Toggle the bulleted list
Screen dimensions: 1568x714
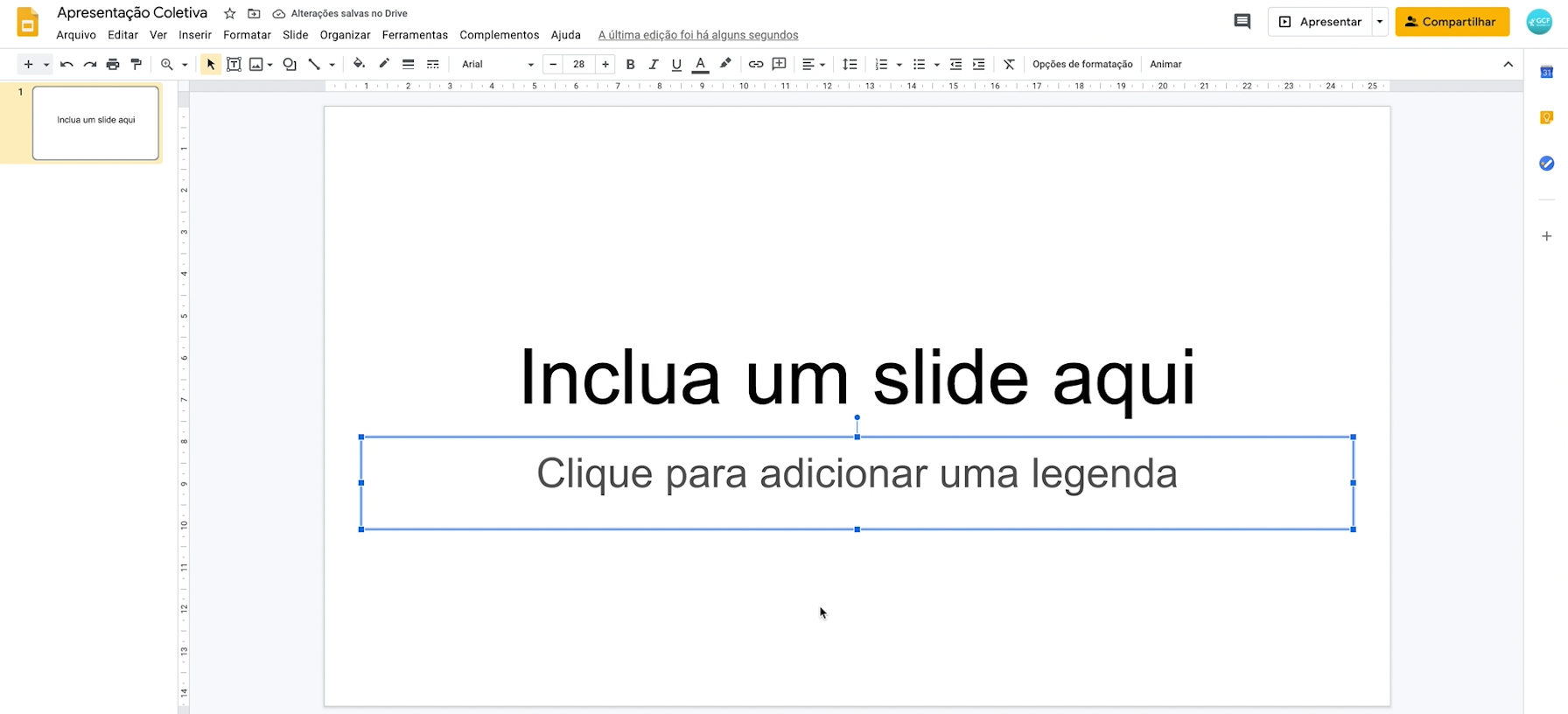(919, 64)
